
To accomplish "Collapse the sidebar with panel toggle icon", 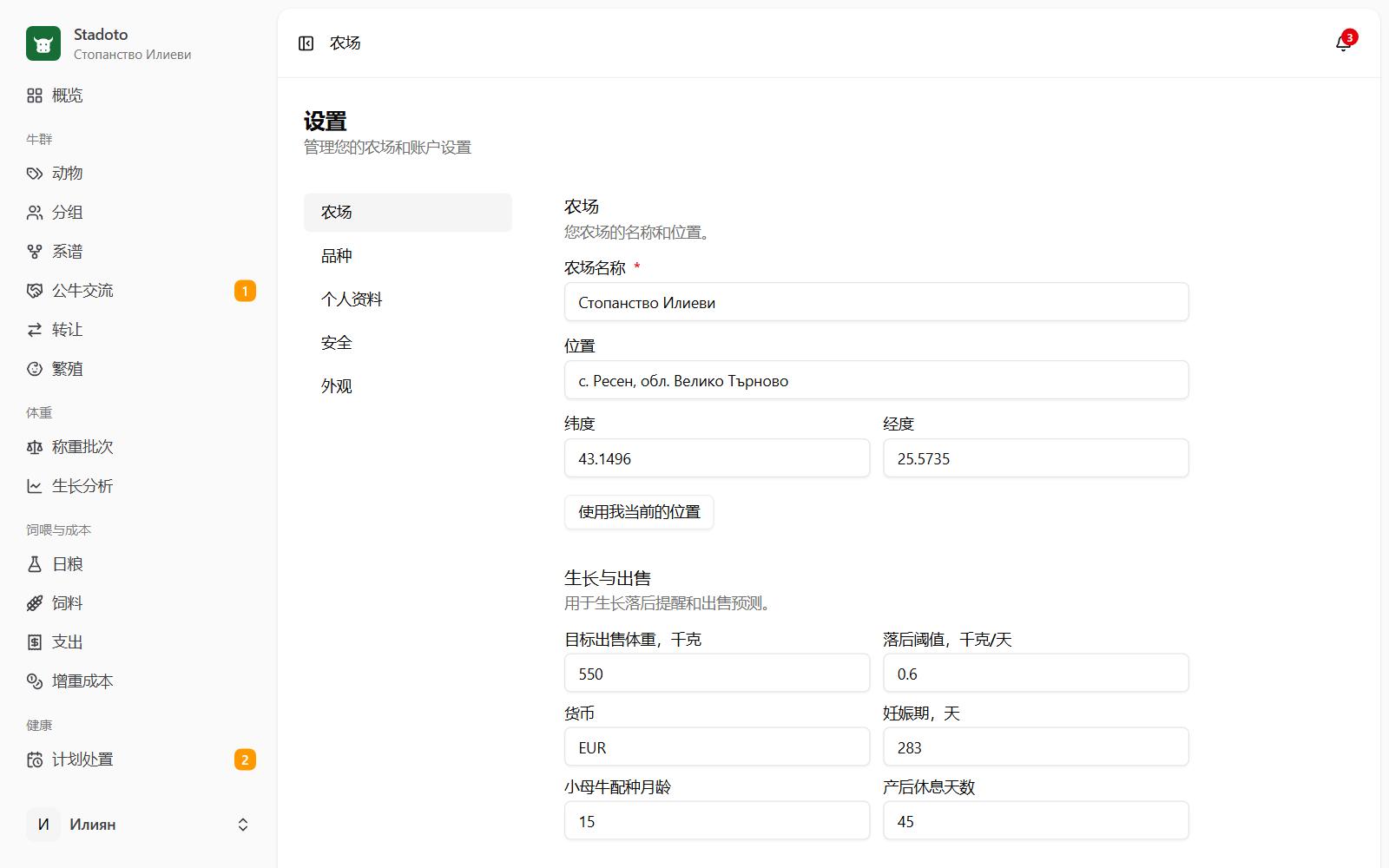I will coord(306,43).
